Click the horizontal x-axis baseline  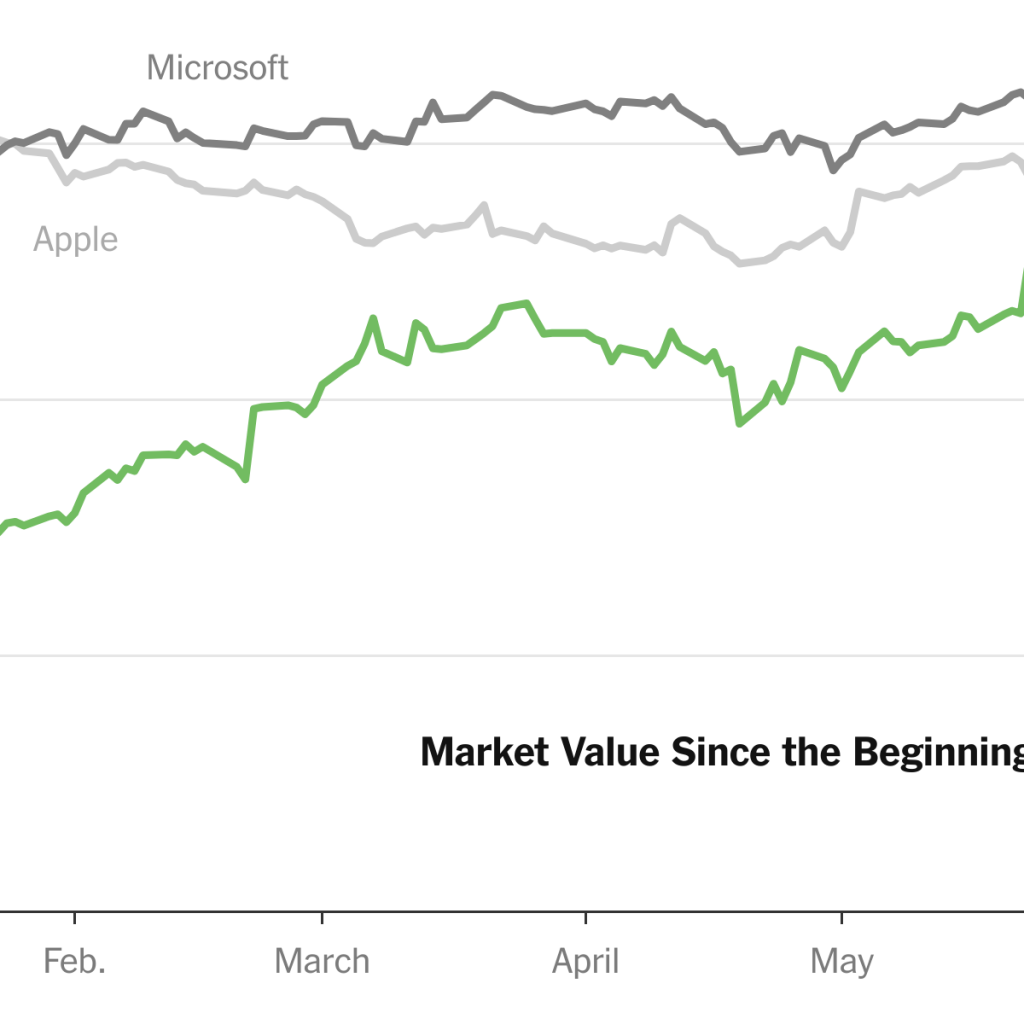click(x=512, y=912)
